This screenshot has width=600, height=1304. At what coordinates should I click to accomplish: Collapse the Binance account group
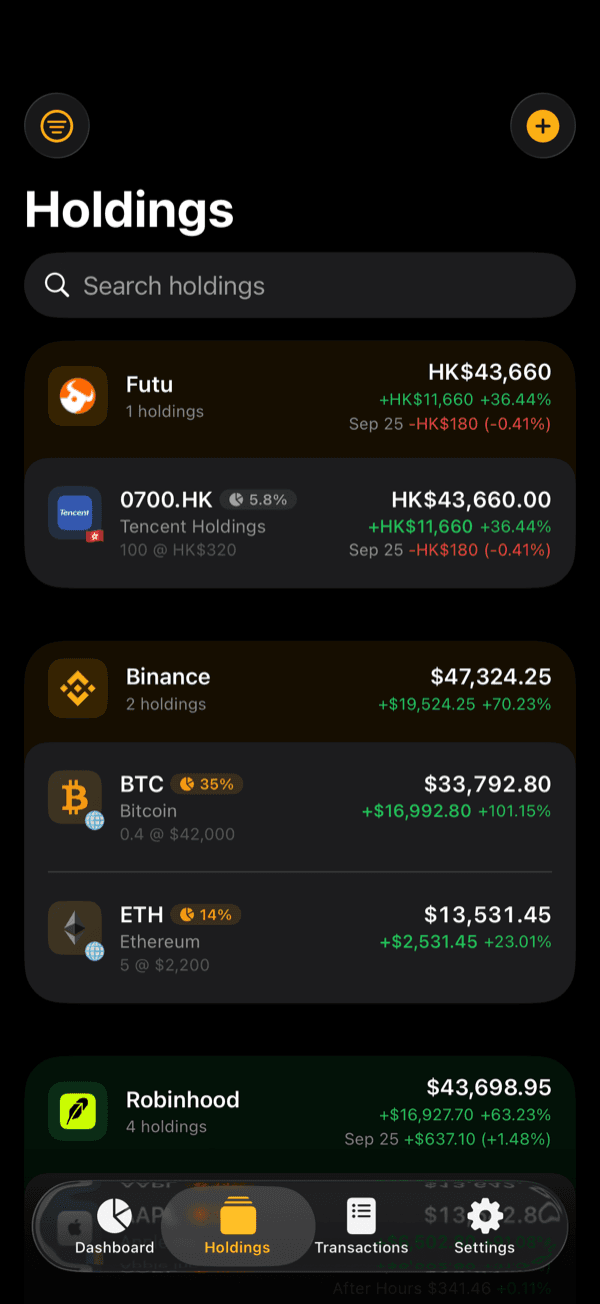300,691
